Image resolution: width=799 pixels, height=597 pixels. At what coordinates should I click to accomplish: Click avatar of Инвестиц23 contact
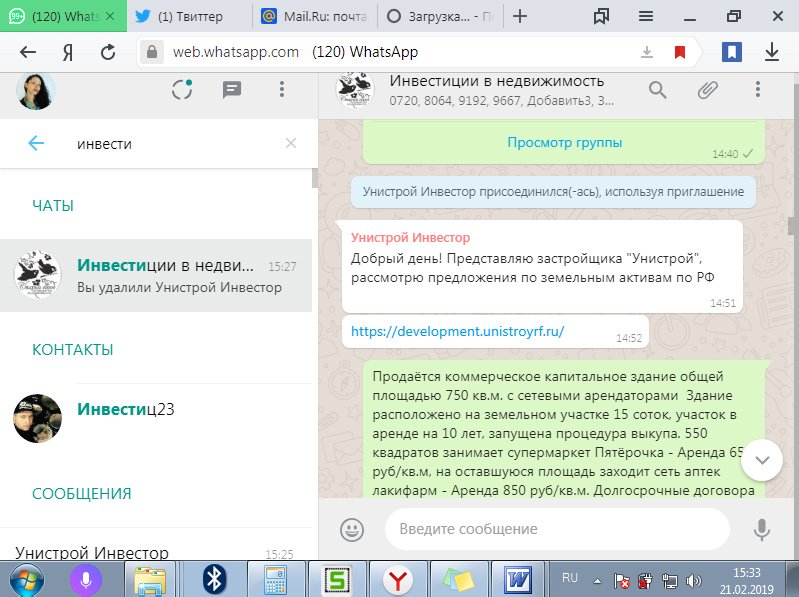[x=37, y=418]
